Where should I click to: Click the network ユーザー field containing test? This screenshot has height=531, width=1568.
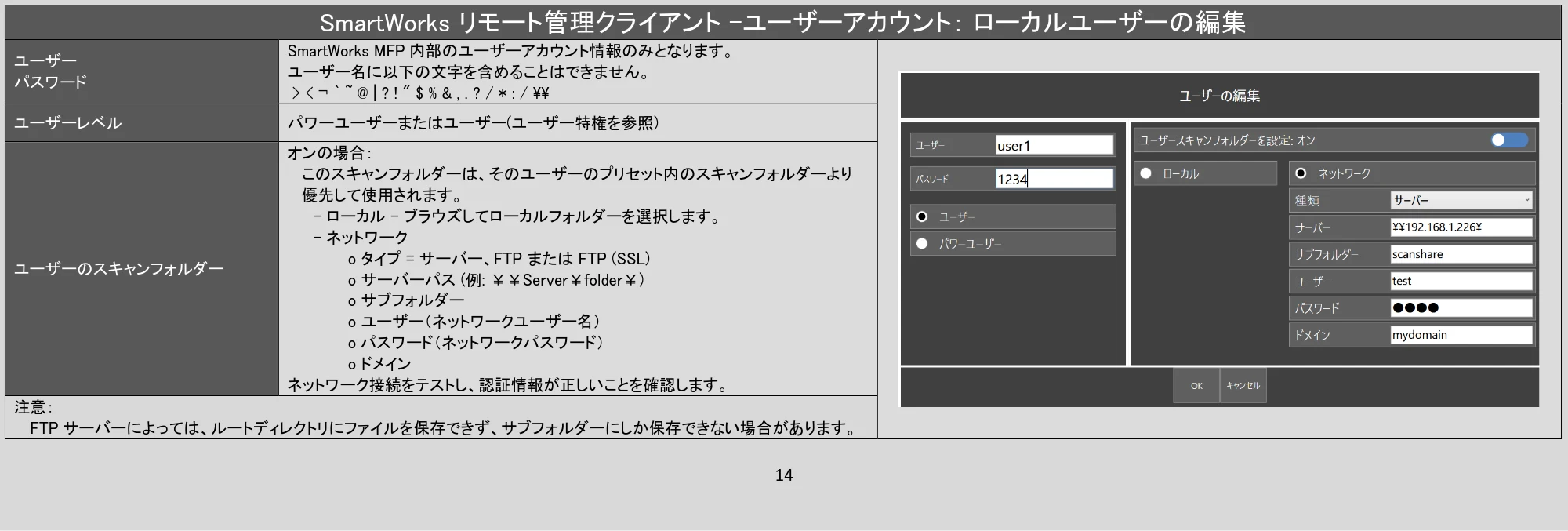(x=1461, y=281)
